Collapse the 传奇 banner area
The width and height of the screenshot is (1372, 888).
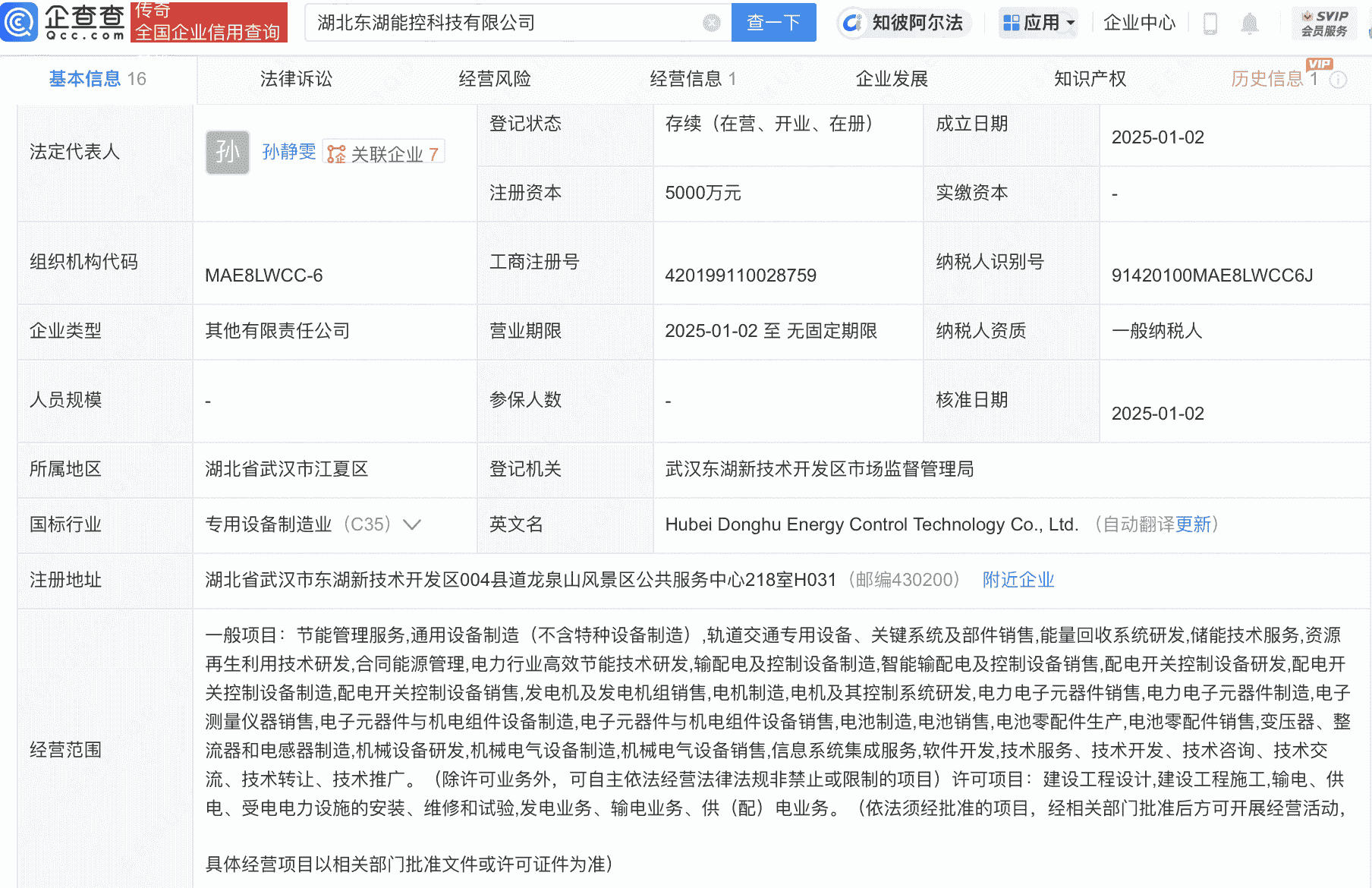(208, 23)
